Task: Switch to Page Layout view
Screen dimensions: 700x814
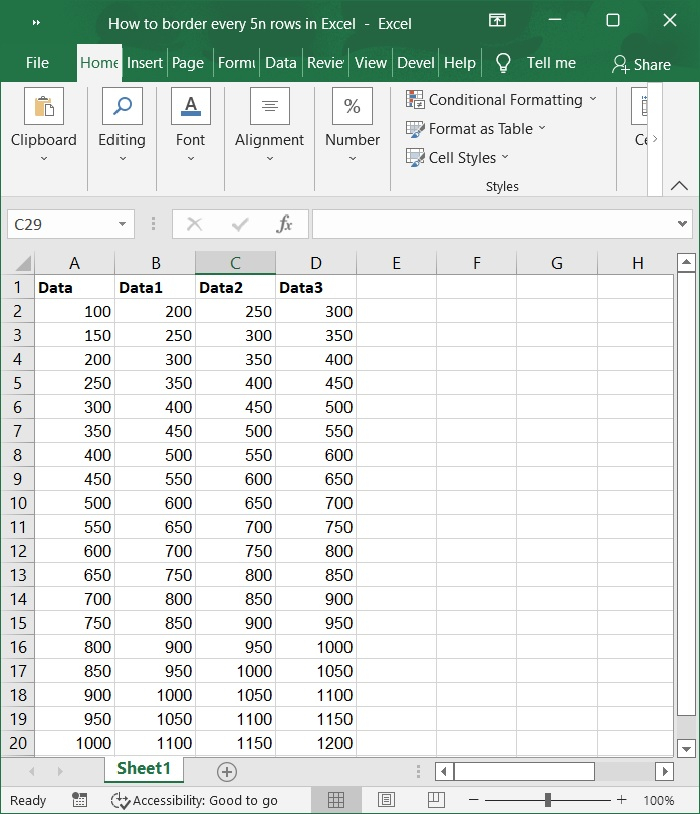Action: tap(387, 800)
